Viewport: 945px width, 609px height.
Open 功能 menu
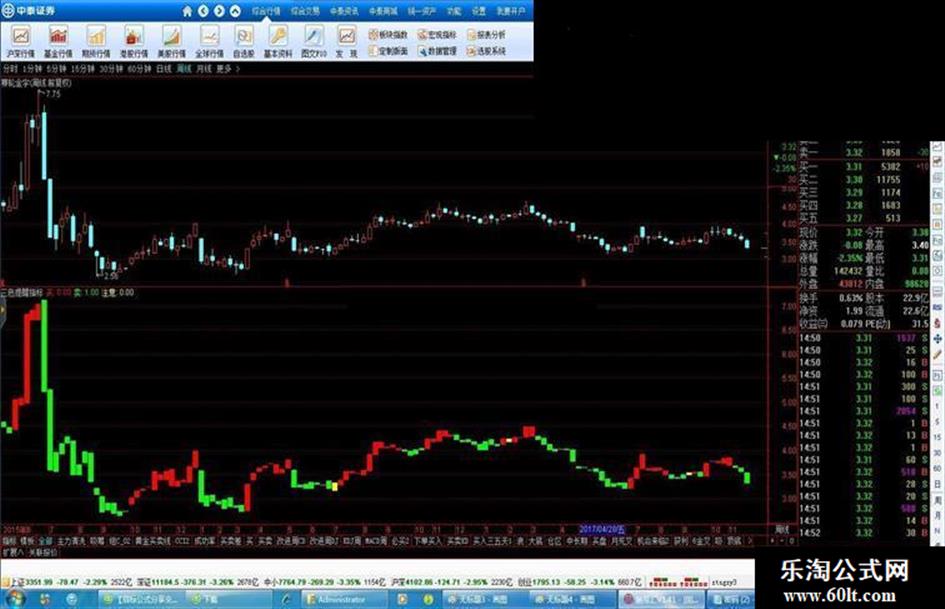pyautogui.click(x=454, y=11)
